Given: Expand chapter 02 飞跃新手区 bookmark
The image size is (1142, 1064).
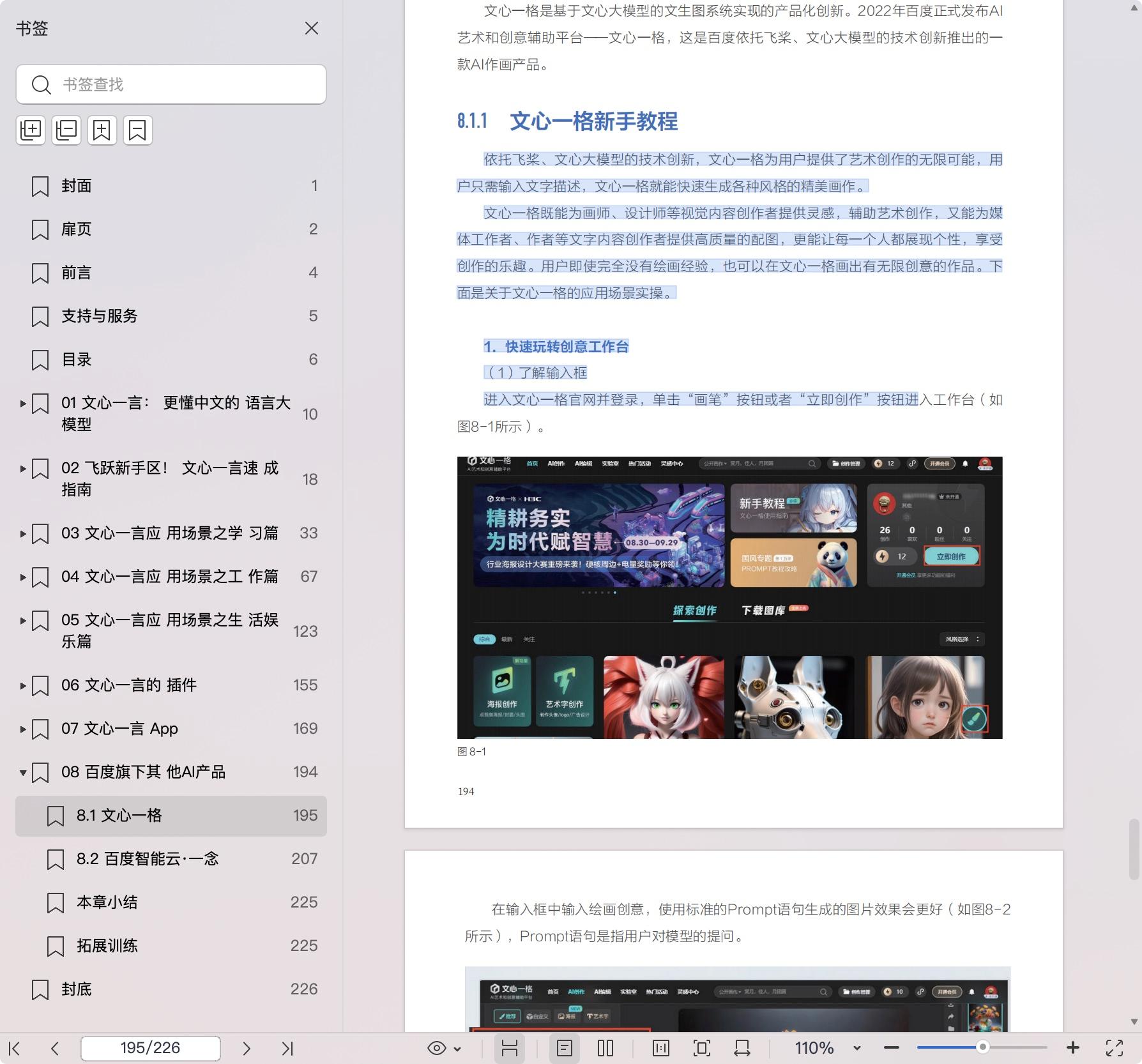Looking at the screenshot, I should [23, 469].
